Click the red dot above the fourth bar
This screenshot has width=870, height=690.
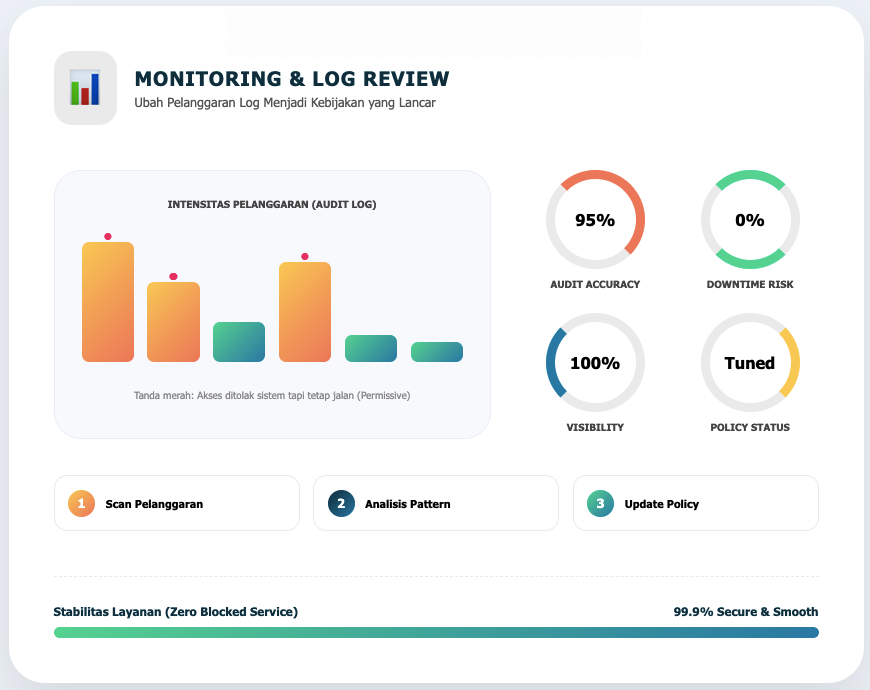305,257
